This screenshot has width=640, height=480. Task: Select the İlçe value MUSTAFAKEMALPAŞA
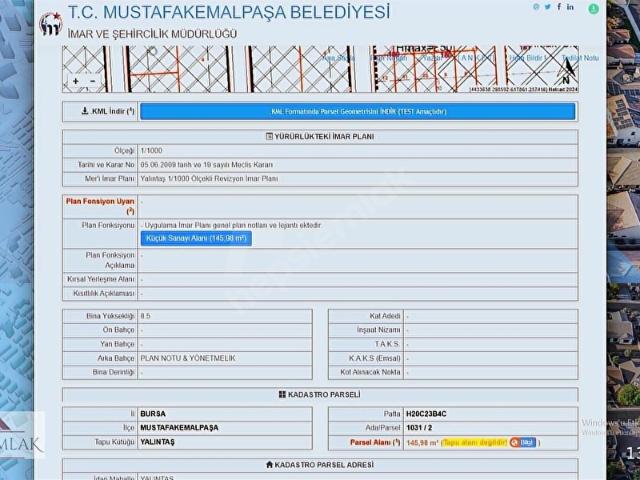click(x=179, y=428)
